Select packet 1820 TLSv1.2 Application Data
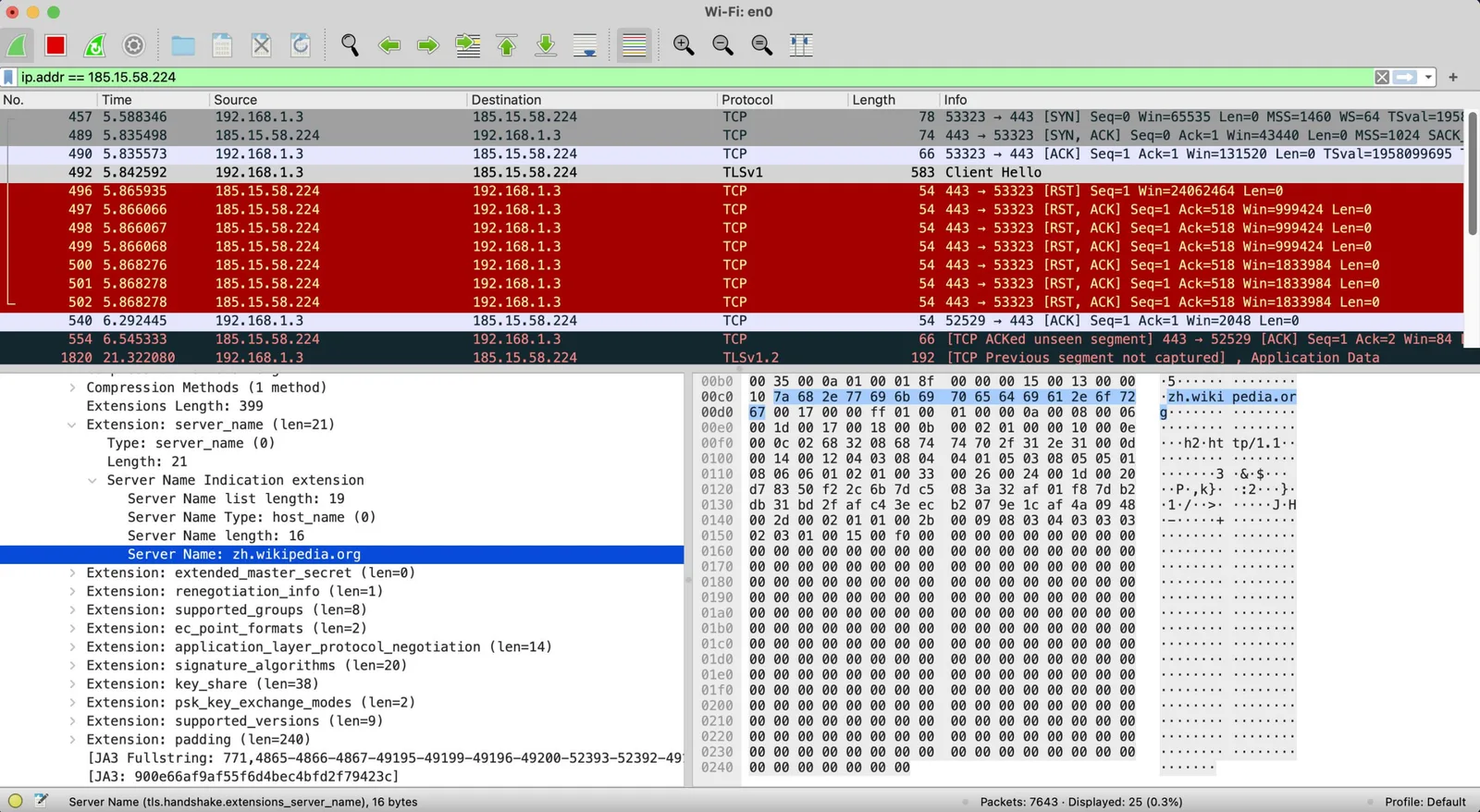 click(732, 357)
